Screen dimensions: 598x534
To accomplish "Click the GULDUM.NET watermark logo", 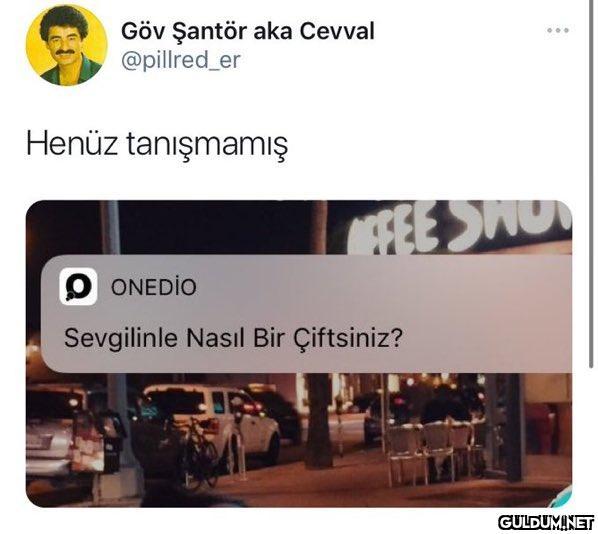I will (546, 522).
